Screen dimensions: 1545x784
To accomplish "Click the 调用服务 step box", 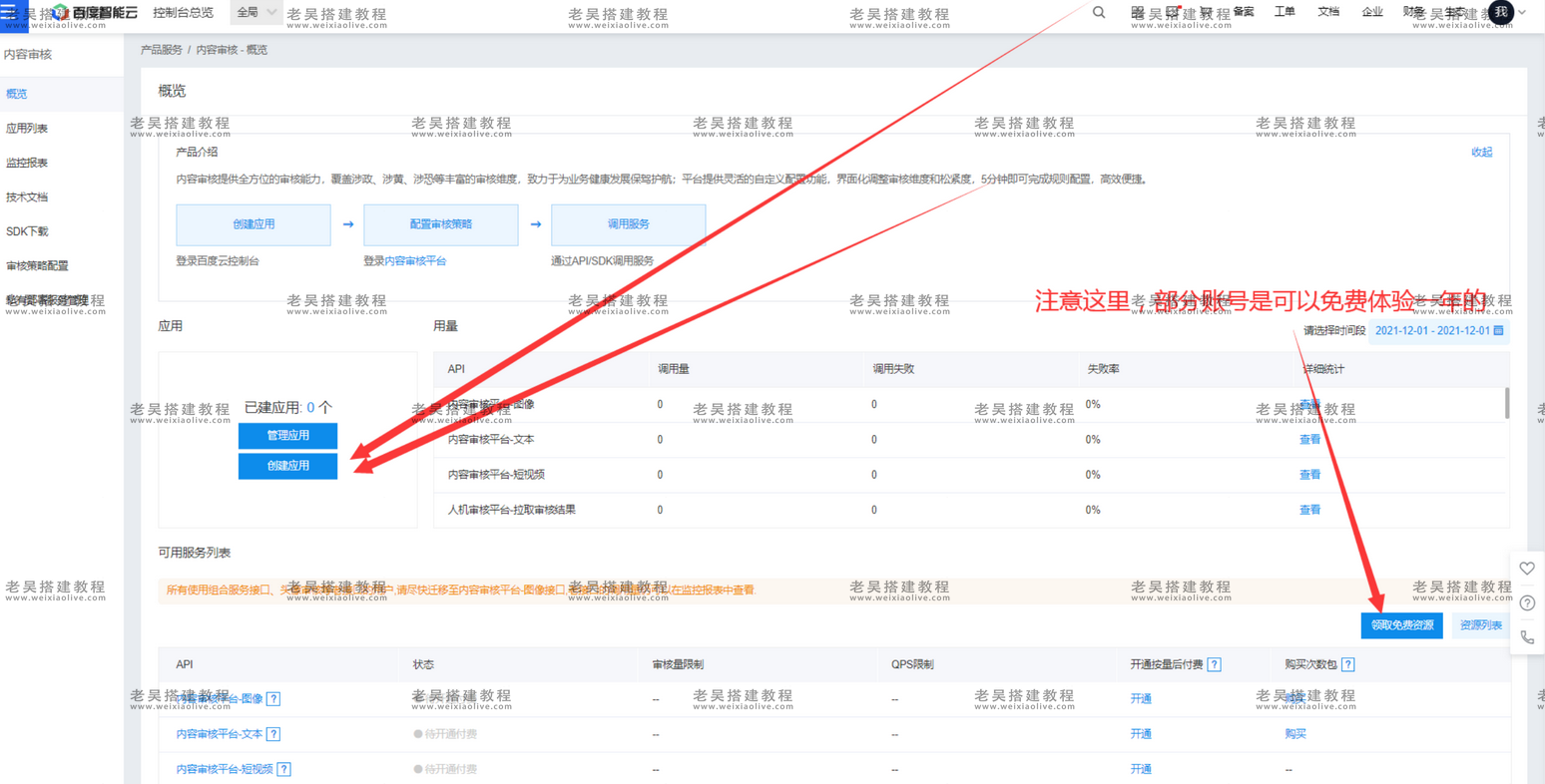I will (x=629, y=225).
